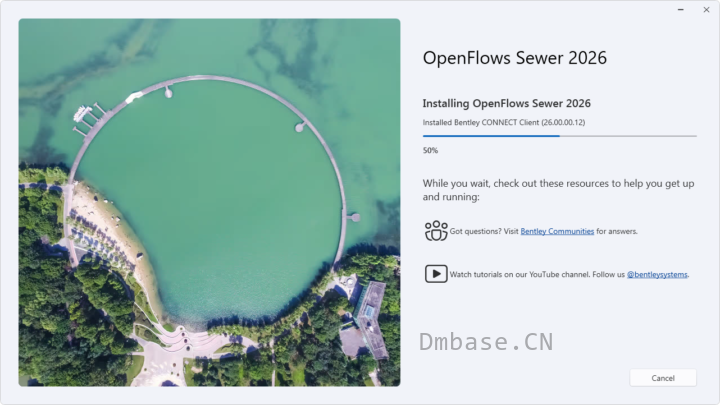720x405 pixels.
Task: Cancel the OpenFlows Sewer installation
Action: (x=663, y=378)
